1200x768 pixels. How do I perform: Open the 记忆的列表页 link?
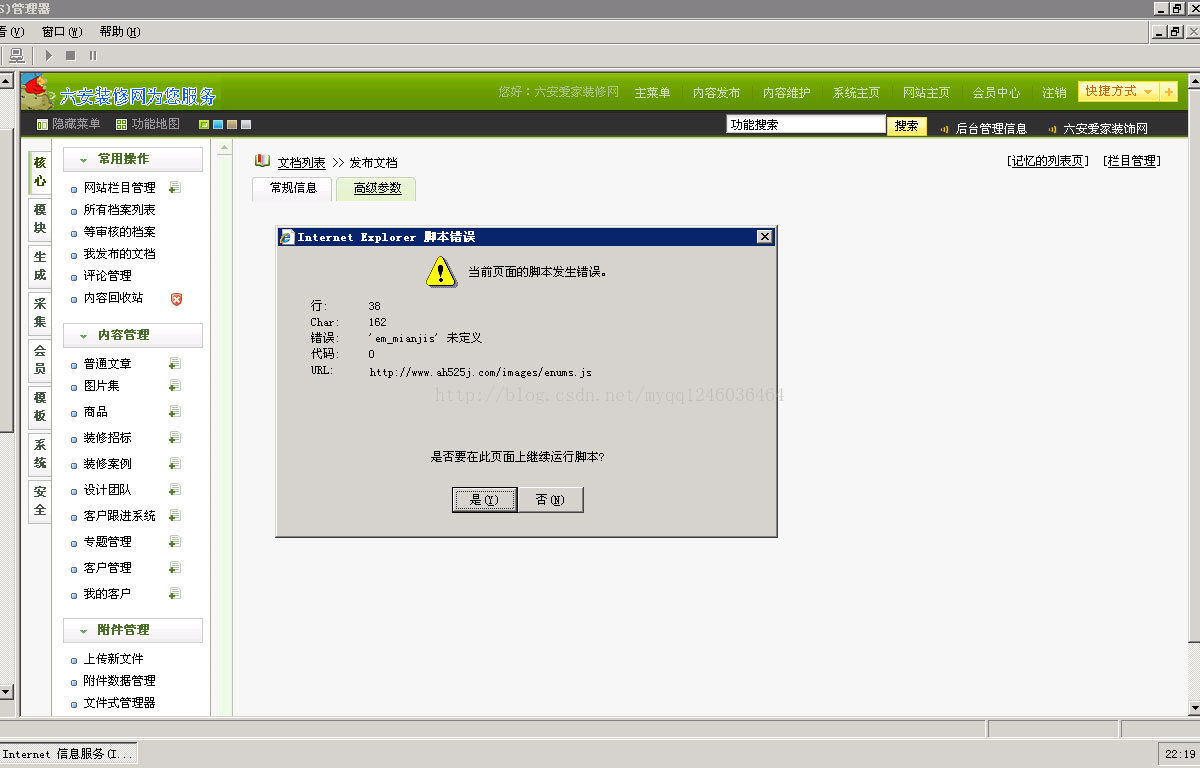tap(1048, 160)
